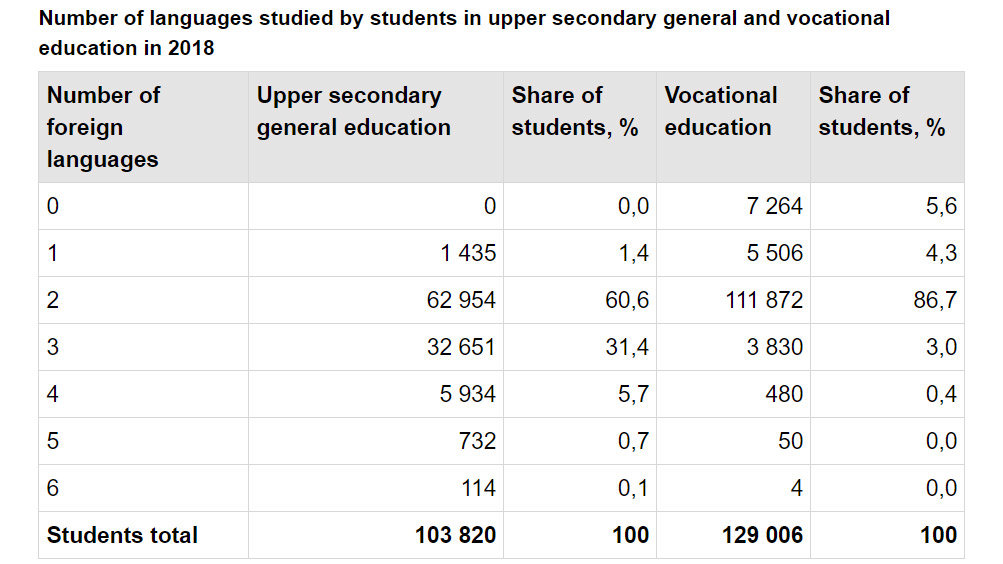The height and width of the screenshot is (564, 1003).
Task: Select the 31,4 share value
Action: (x=627, y=348)
